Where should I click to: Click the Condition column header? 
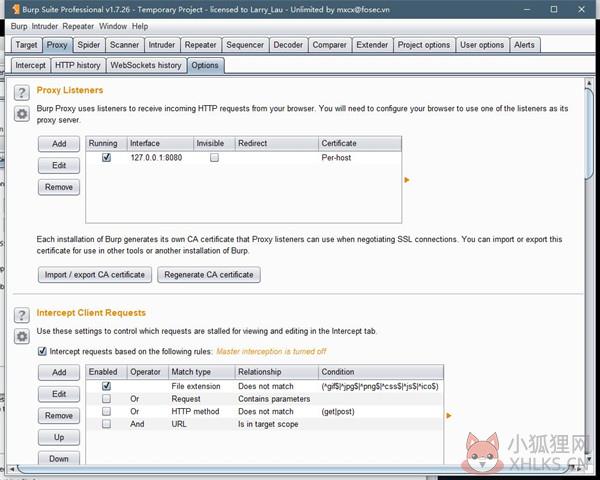click(381, 372)
